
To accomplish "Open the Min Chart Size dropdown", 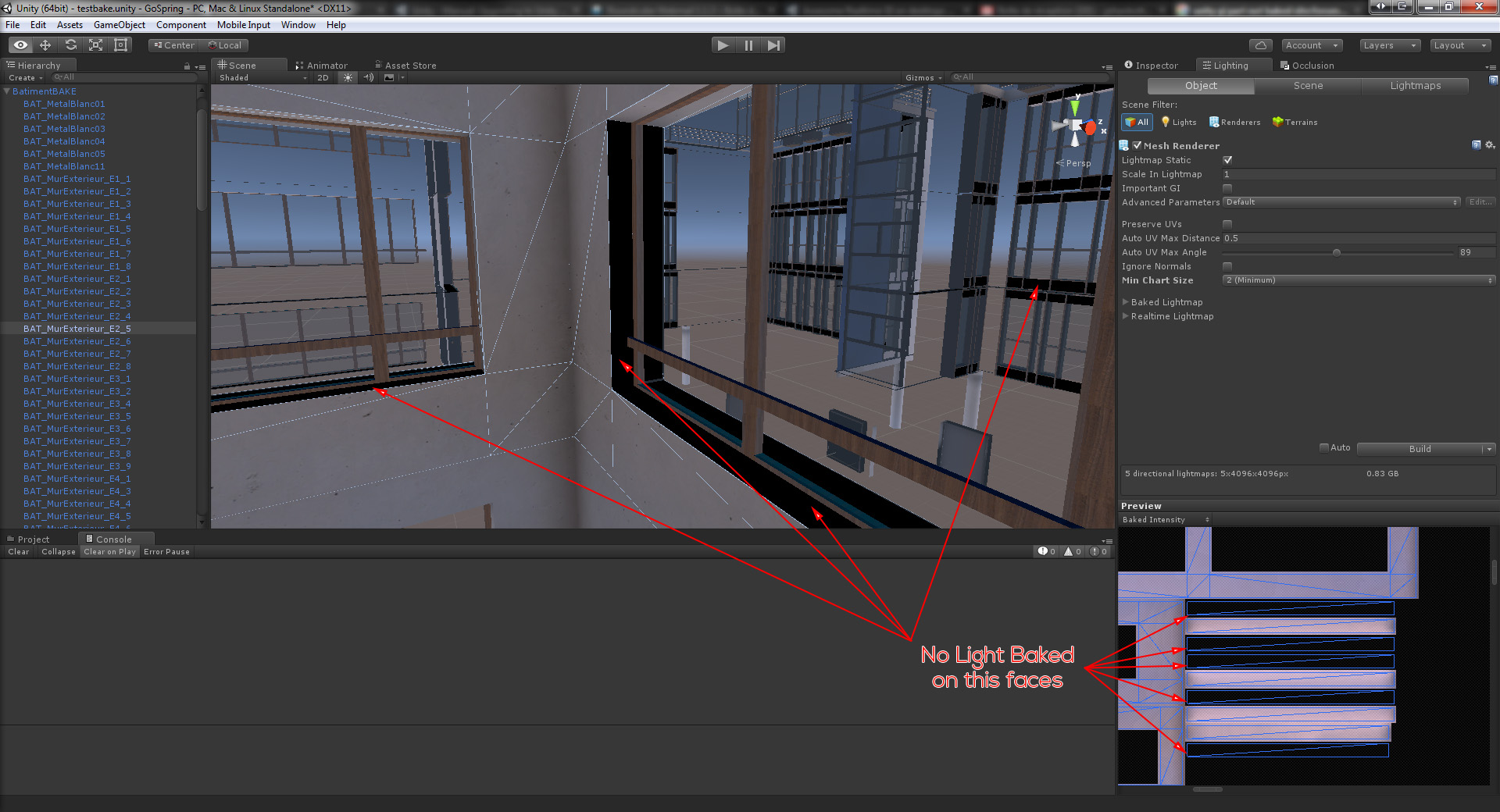I will (x=1358, y=280).
